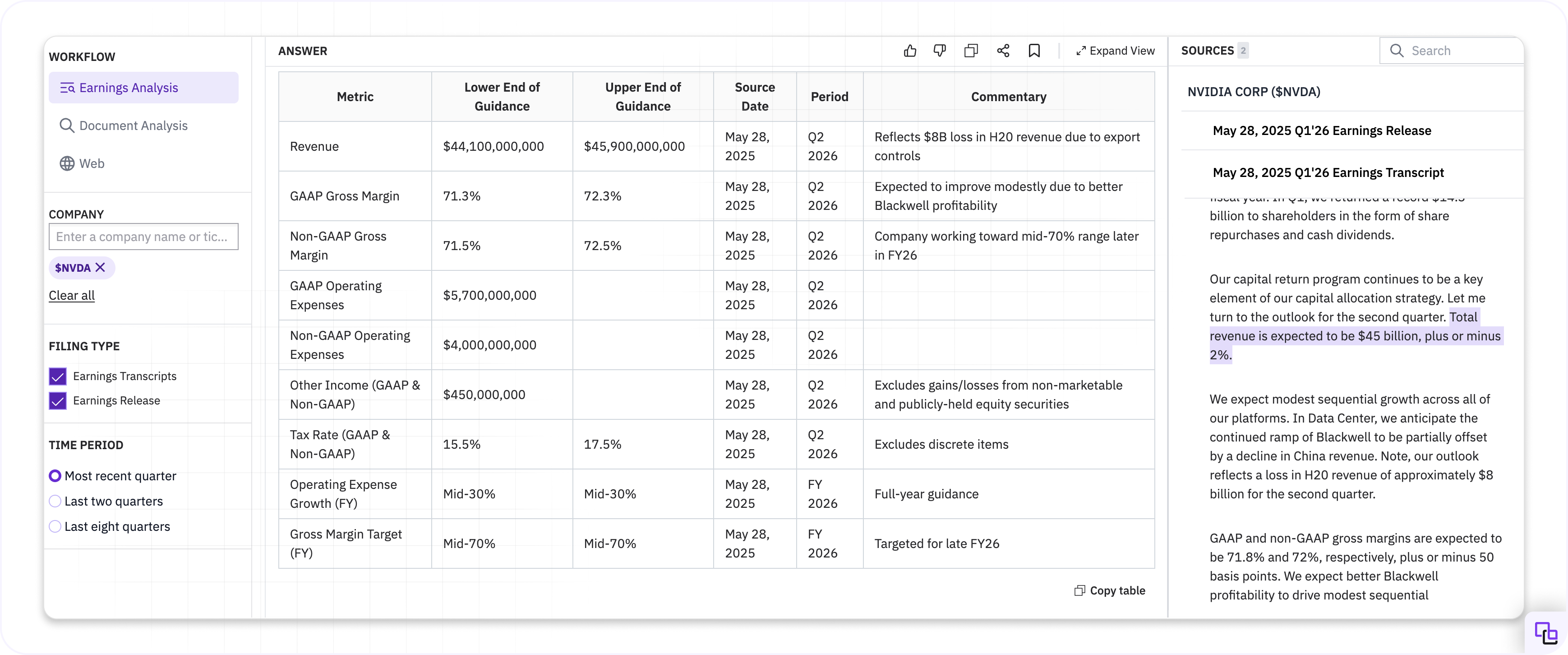
Task: Uncheck the Earnings Transcripts checkbox
Action: (58, 376)
